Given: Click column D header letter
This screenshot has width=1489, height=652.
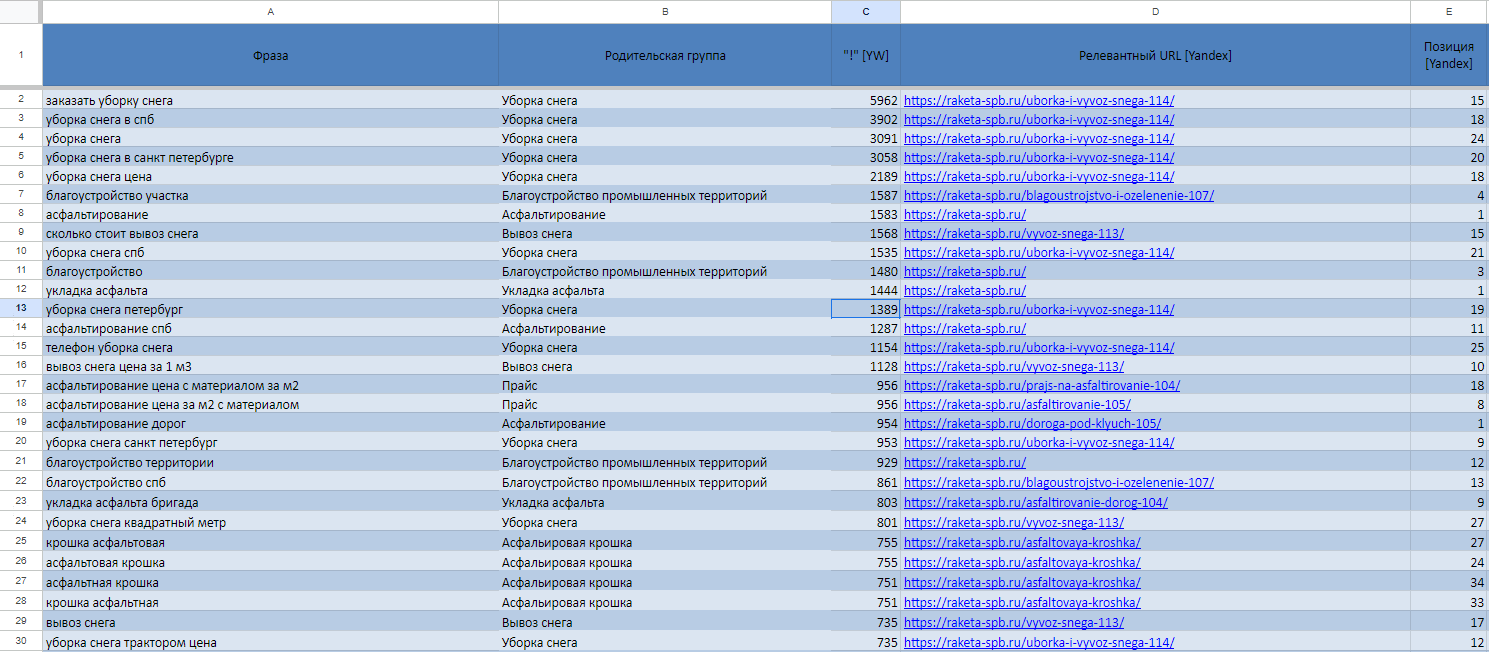Looking at the screenshot, I should [1155, 11].
